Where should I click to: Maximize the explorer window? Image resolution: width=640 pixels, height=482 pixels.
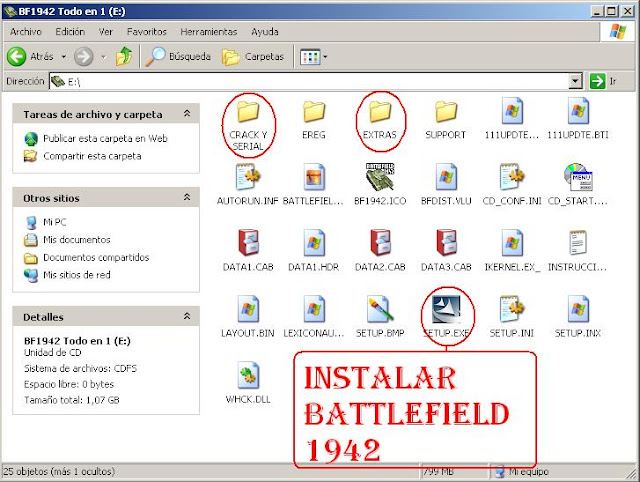pyautogui.click(x=611, y=11)
